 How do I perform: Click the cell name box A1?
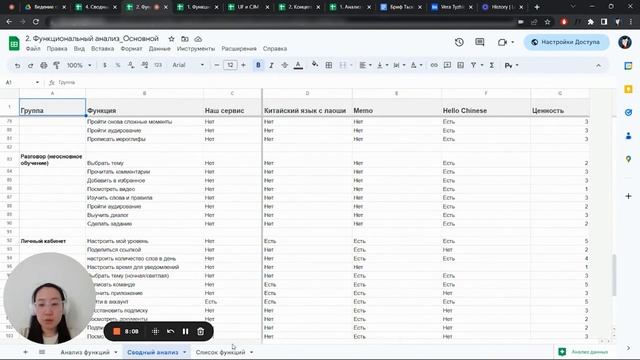[22, 82]
